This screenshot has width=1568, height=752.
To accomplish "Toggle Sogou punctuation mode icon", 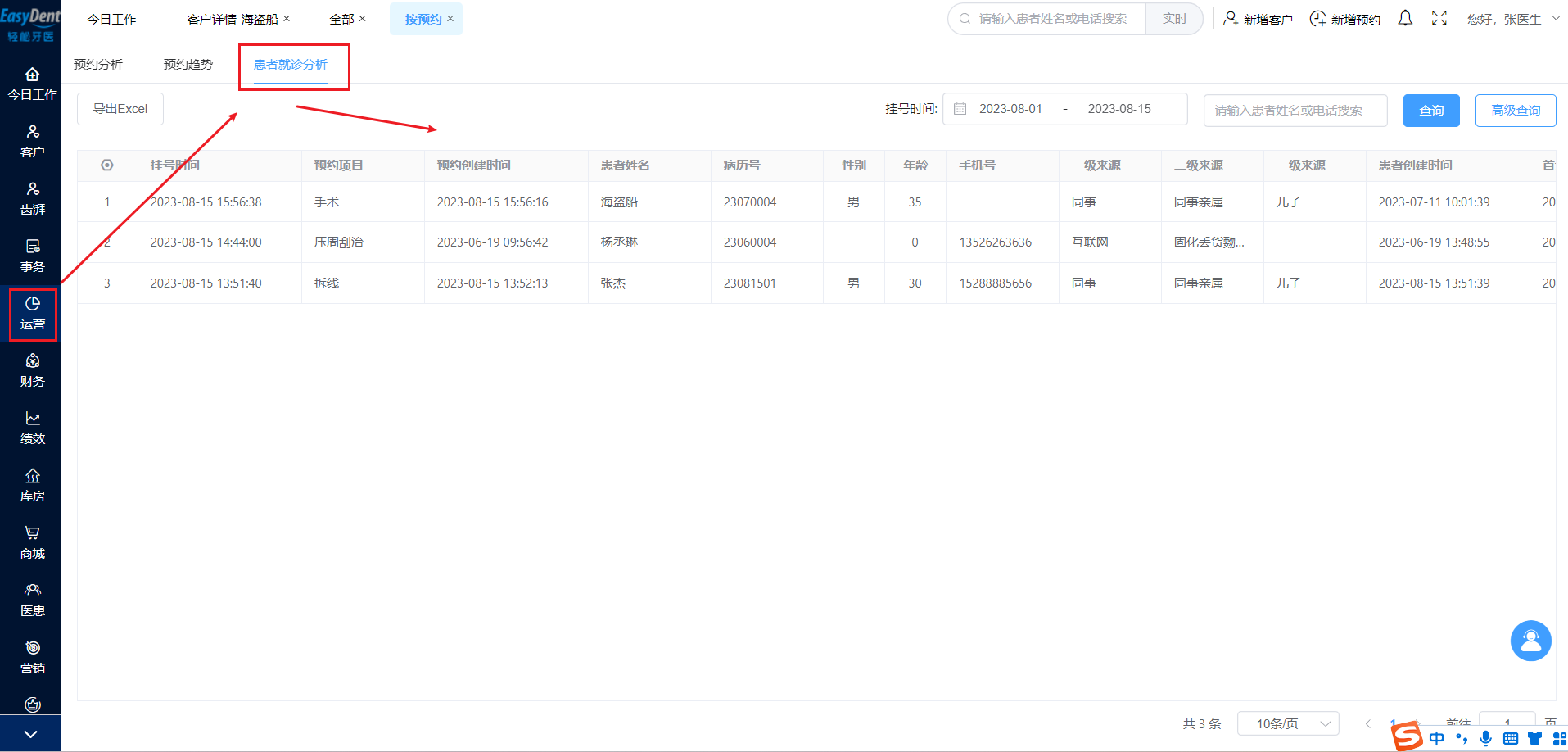I will (1462, 738).
